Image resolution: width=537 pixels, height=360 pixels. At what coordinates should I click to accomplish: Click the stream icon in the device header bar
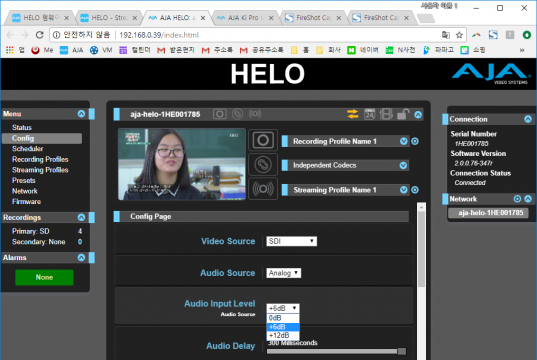[x=255, y=114]
